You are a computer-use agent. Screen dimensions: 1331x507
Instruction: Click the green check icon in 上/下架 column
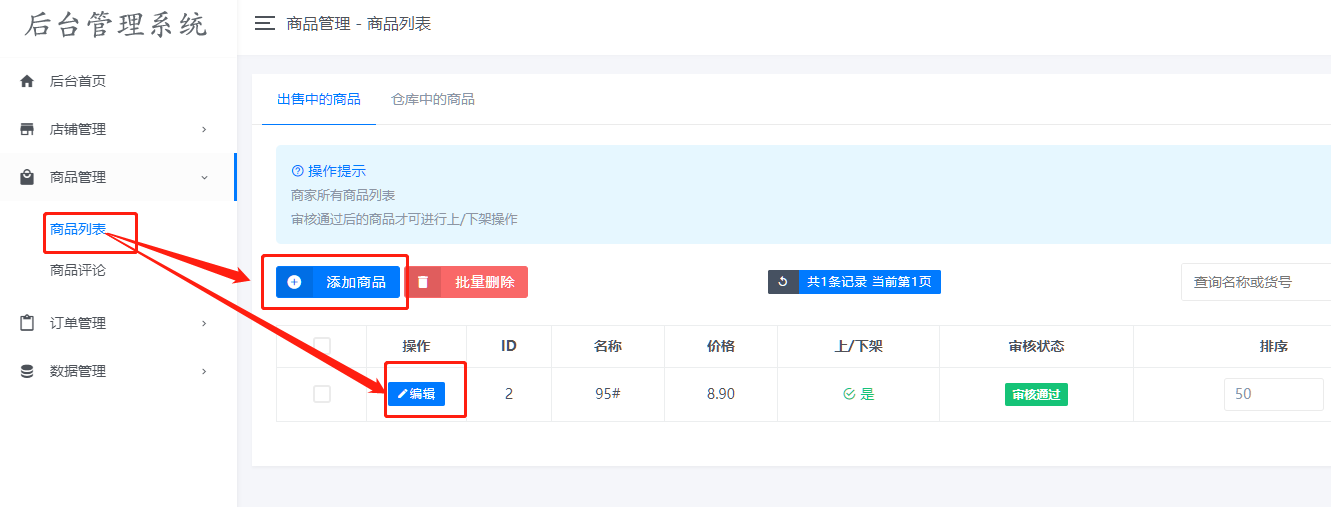pyautogui.click(x=849, y=394)
